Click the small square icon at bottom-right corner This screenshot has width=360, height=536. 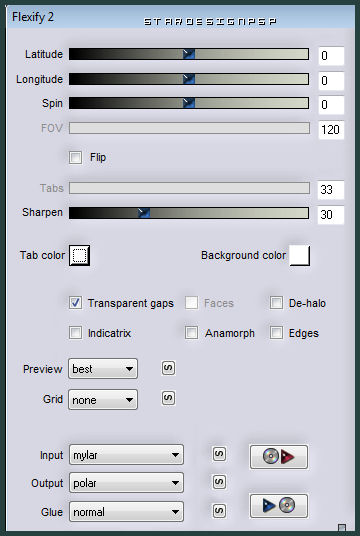342,527
